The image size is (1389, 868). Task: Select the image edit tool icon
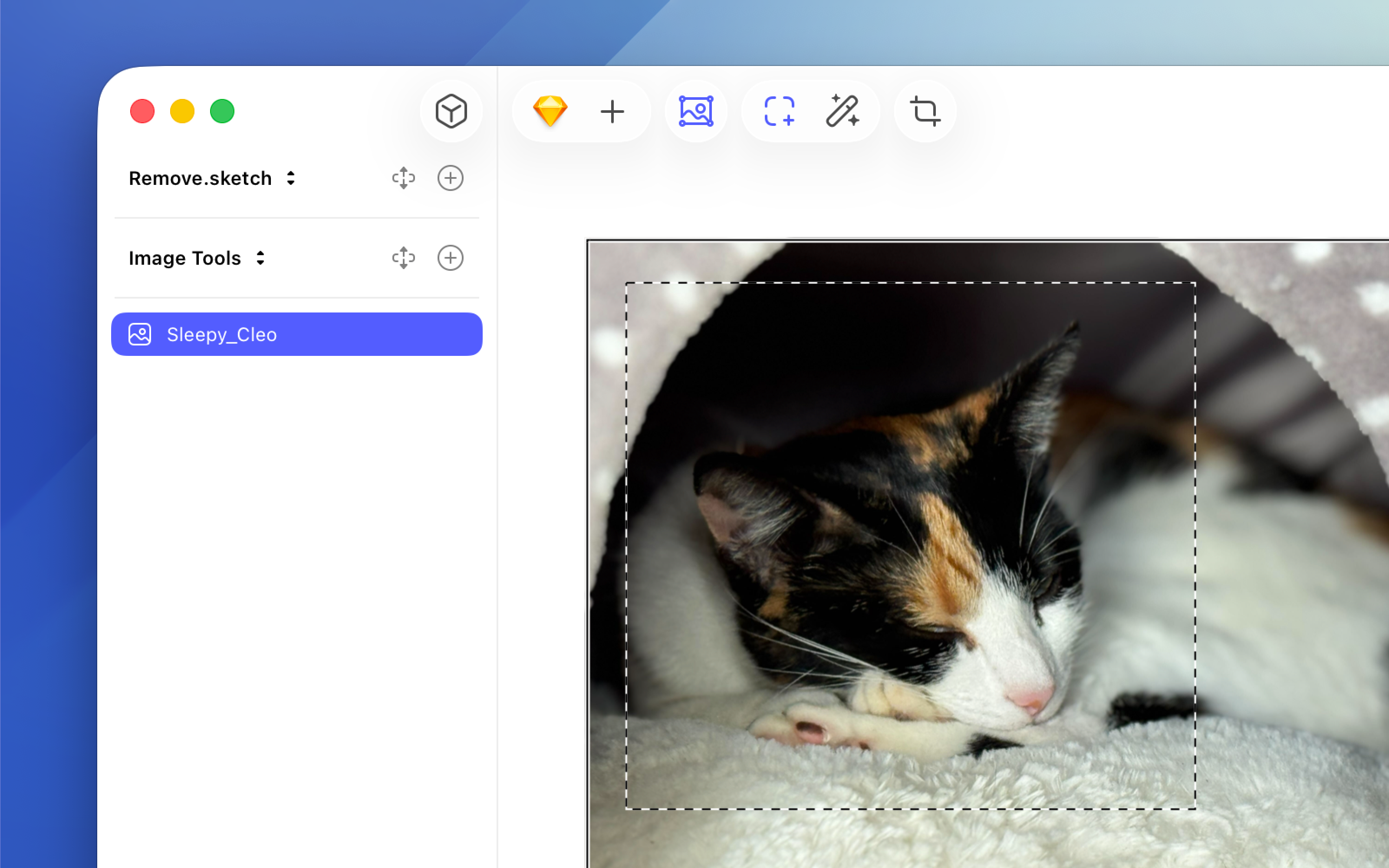(x=696, y=112)
